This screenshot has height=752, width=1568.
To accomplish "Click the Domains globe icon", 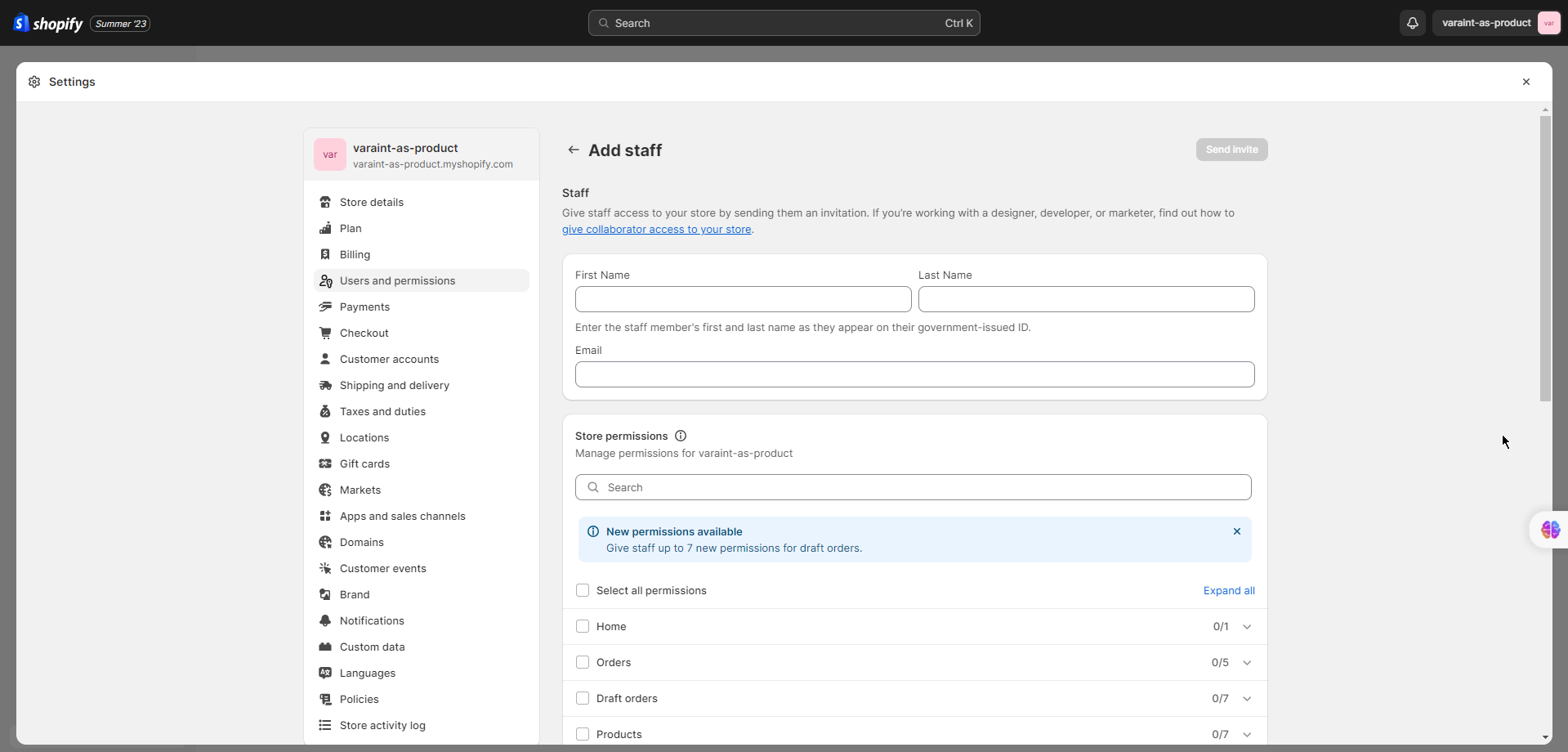I will point(325,542).
